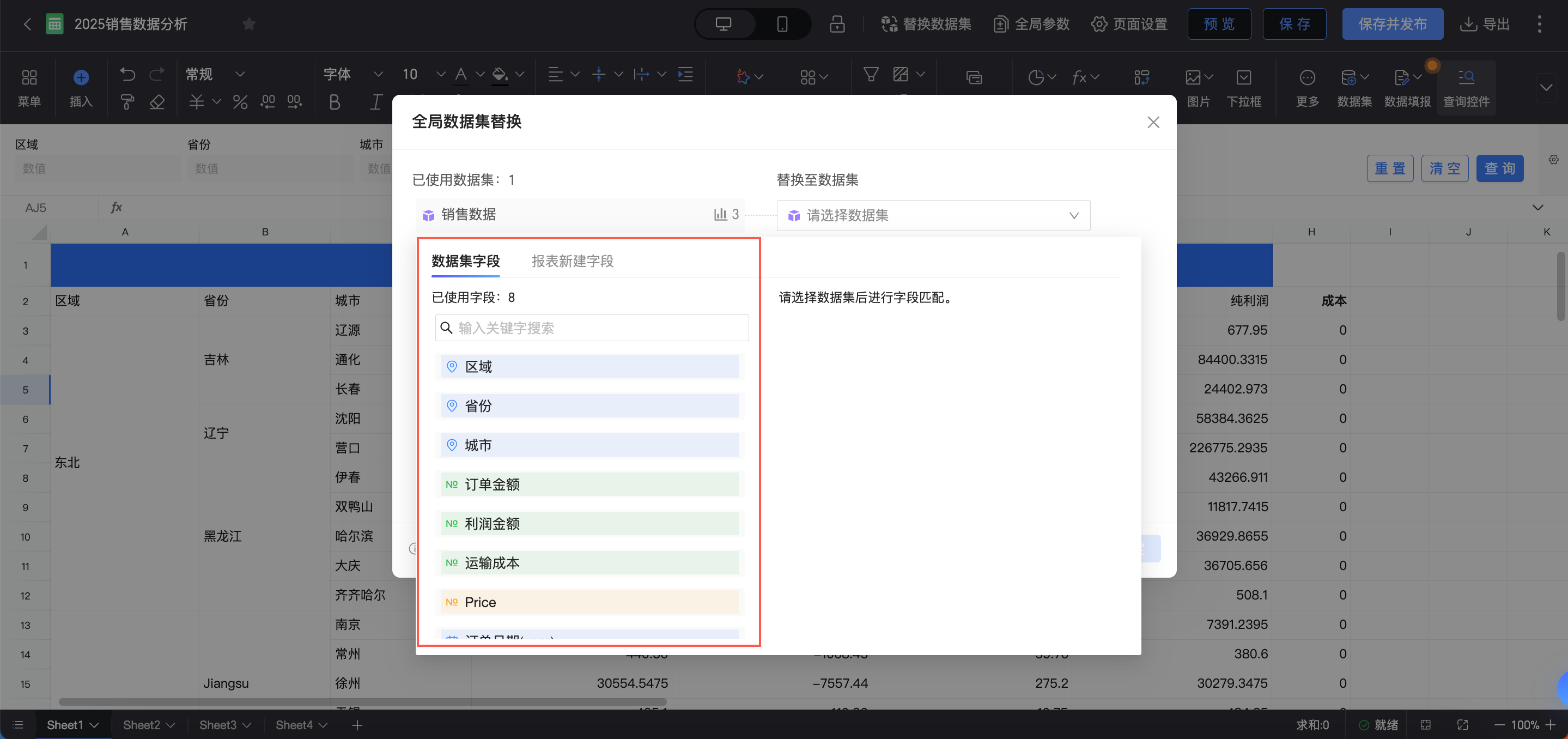Image resolution: width=1568 pixels, height=739 pixels.
Task: Click the star favorite icon
Action: tap(249, 25)
